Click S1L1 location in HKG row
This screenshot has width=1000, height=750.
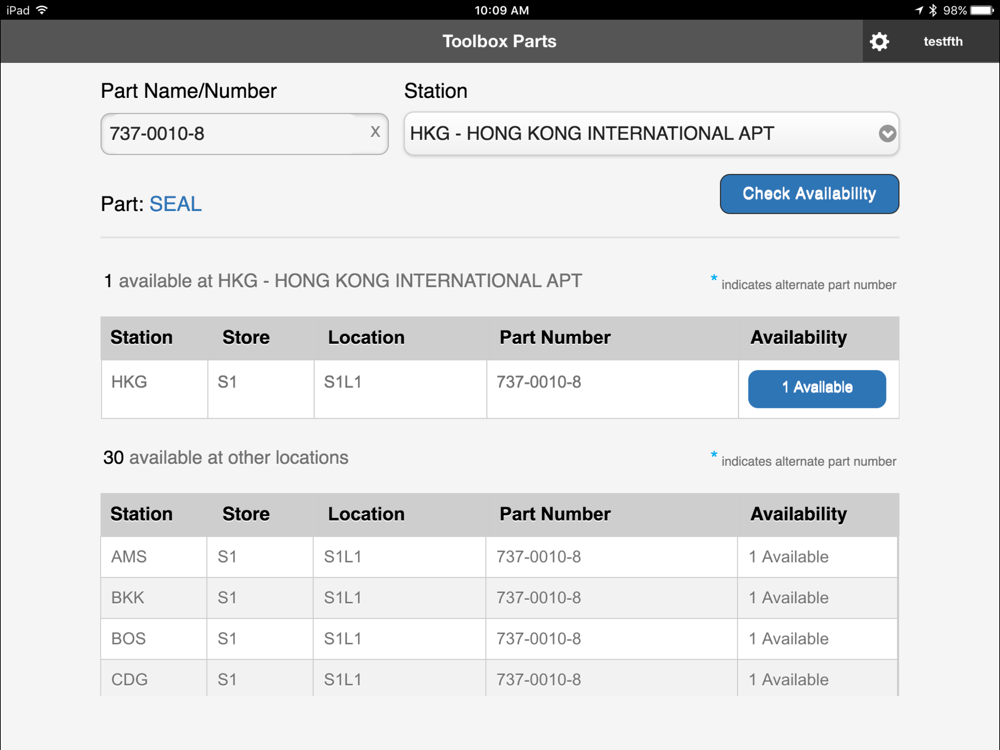pos(342,382)
